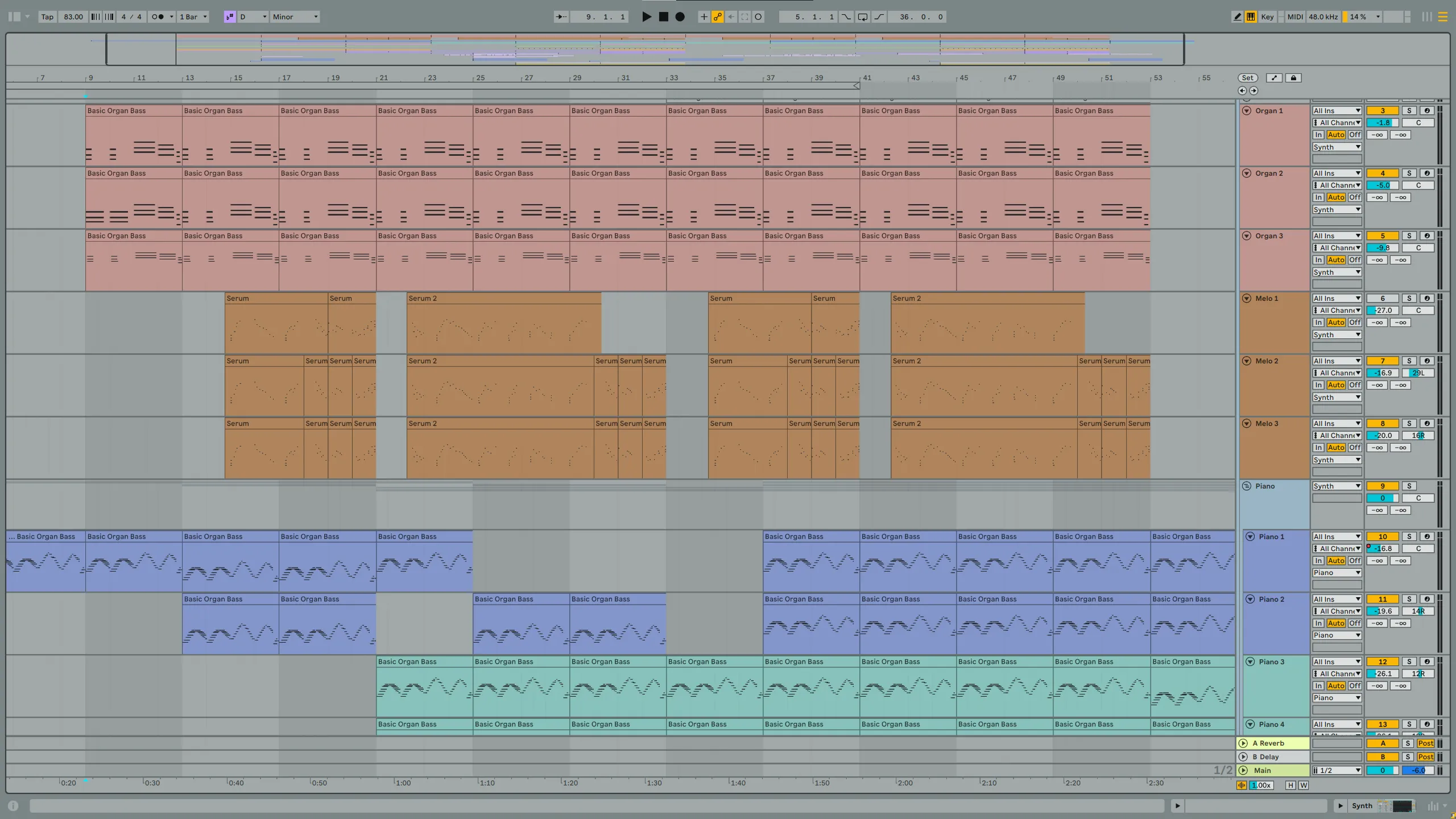Click the info view icon at bottom-left
Screen dimensions: 1456x819
point(13,806)
